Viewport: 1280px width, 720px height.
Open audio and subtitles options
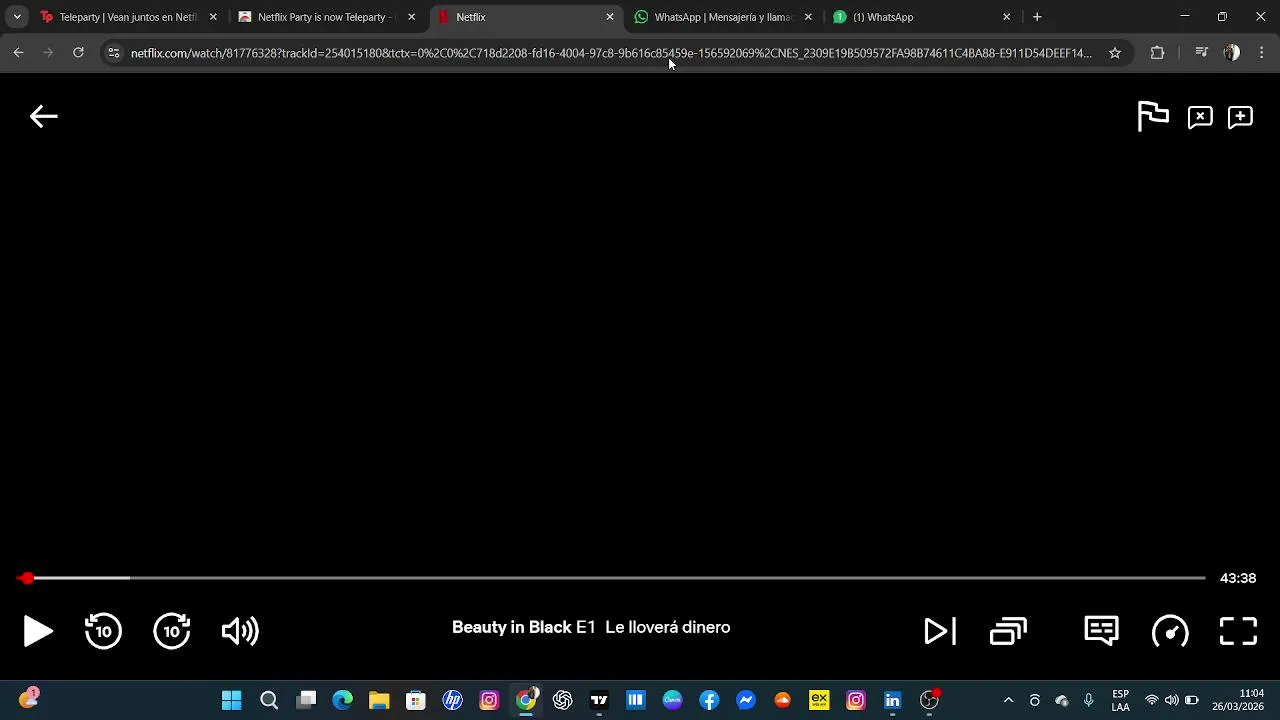coord(1101,630)
